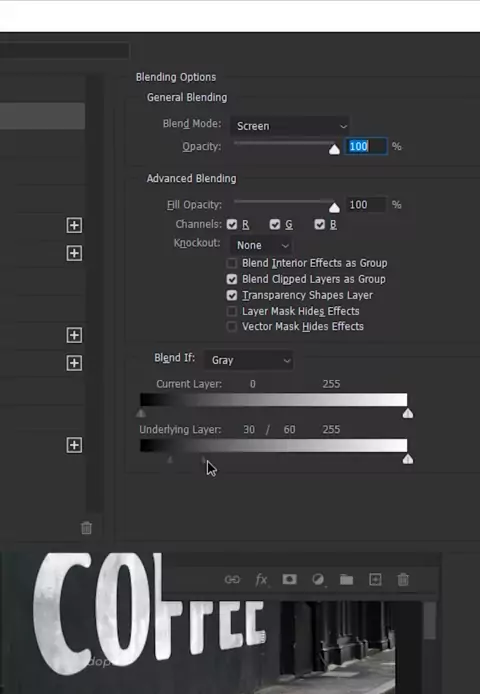The width and height of the screenshot is (480, 694).
Task: Click the topmost effect plus icon in styles list
Action: coord(74,225)
